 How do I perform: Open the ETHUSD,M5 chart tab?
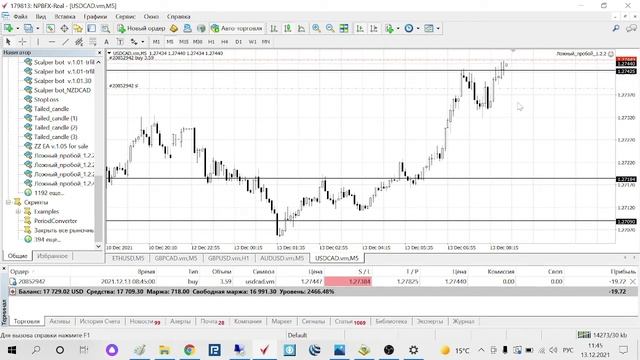[x=128, y=258]
